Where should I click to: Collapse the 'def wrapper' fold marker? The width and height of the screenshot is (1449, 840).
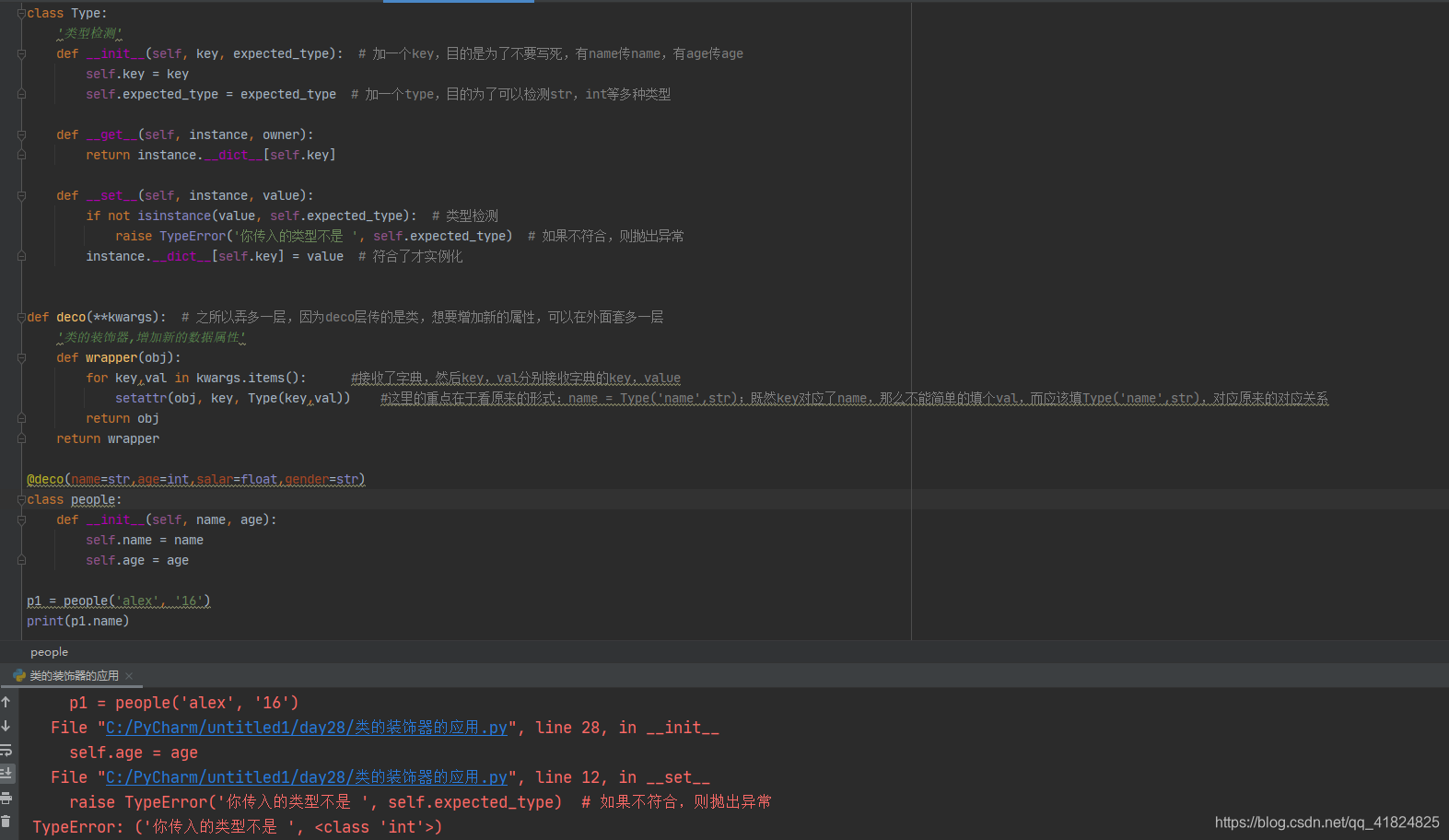[x=21, y=357]
